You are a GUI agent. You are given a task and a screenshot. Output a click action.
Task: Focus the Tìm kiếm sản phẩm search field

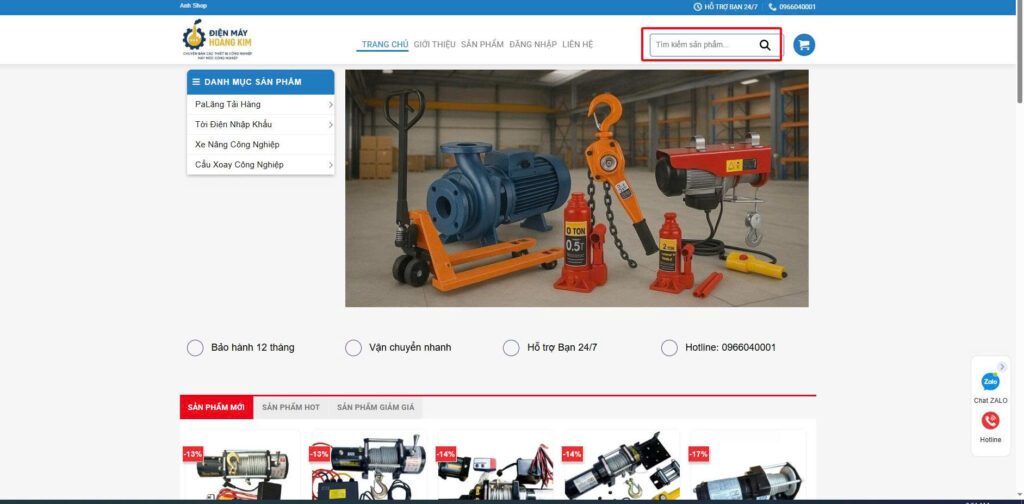(x=700, y=45)
